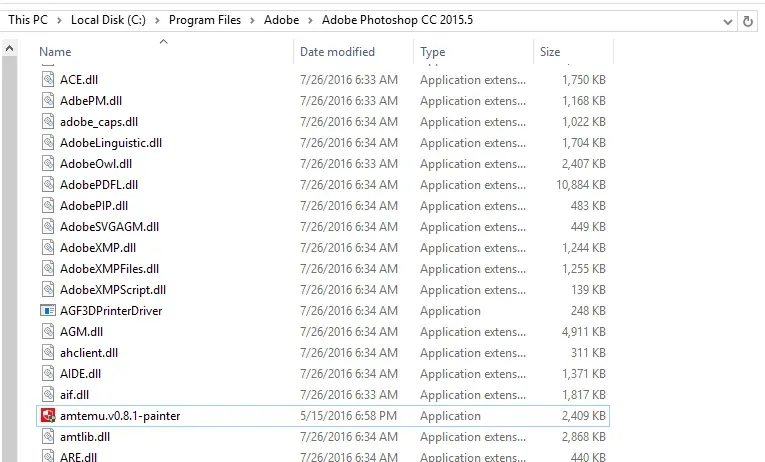Click the AdobeXMP.dll file icon
Screen dimensions: 765x462
(x=48, y=247)
